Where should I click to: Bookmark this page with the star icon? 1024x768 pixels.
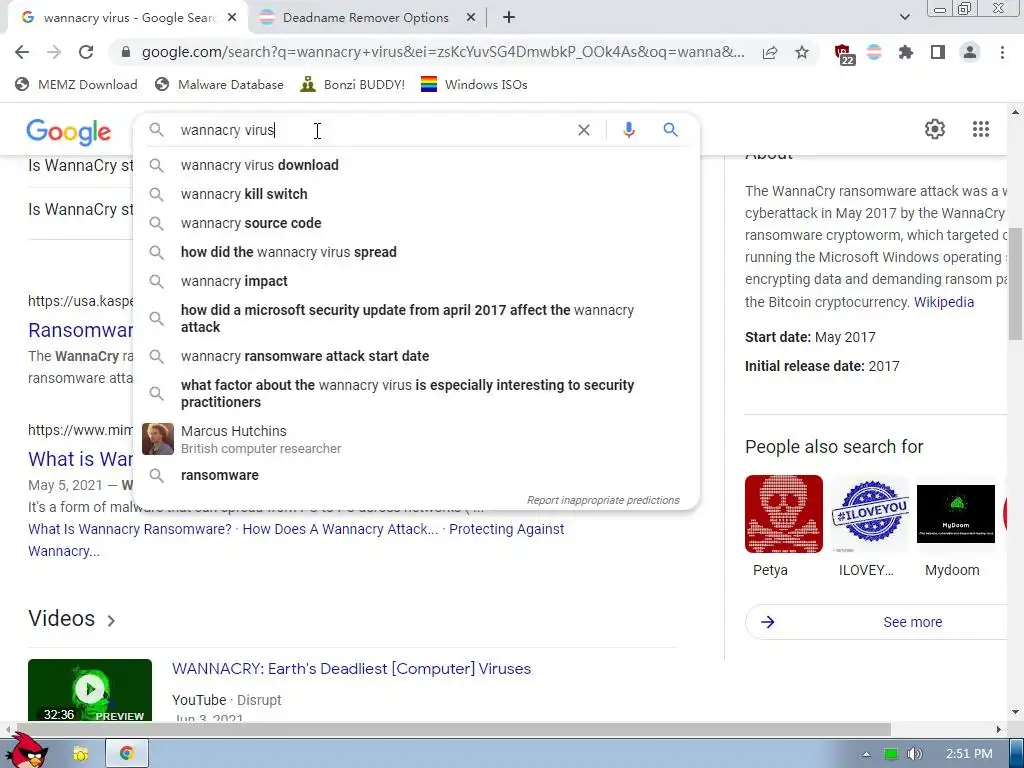click(802, 52)
